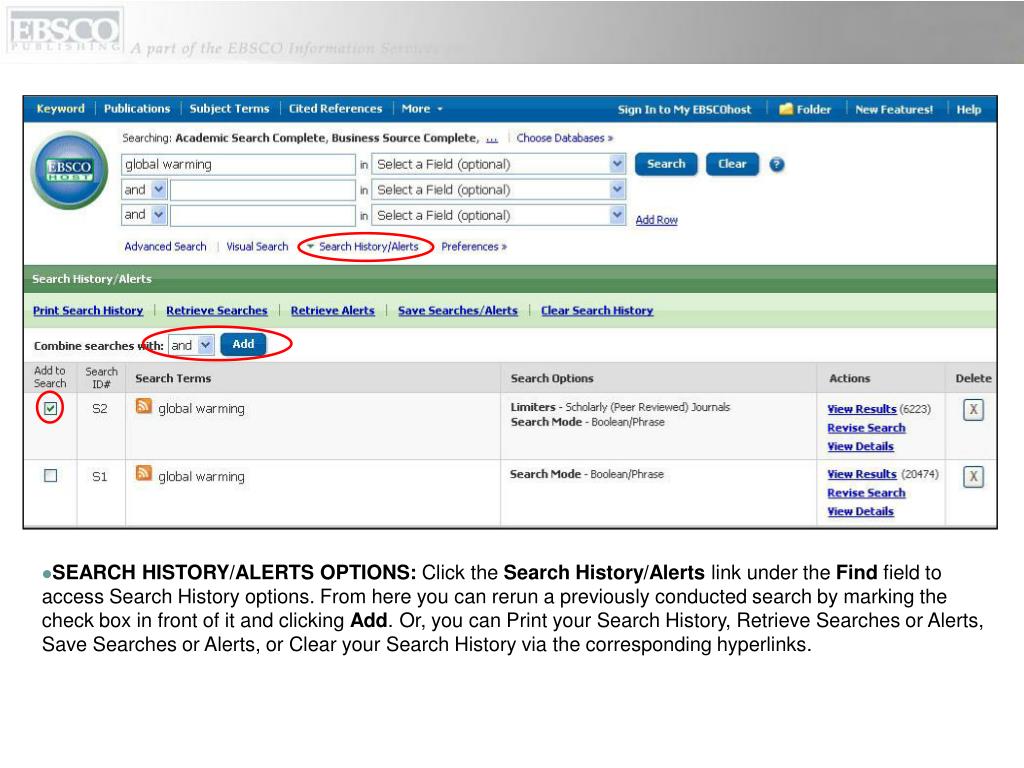Open Help in top bar

coord(969,110)
